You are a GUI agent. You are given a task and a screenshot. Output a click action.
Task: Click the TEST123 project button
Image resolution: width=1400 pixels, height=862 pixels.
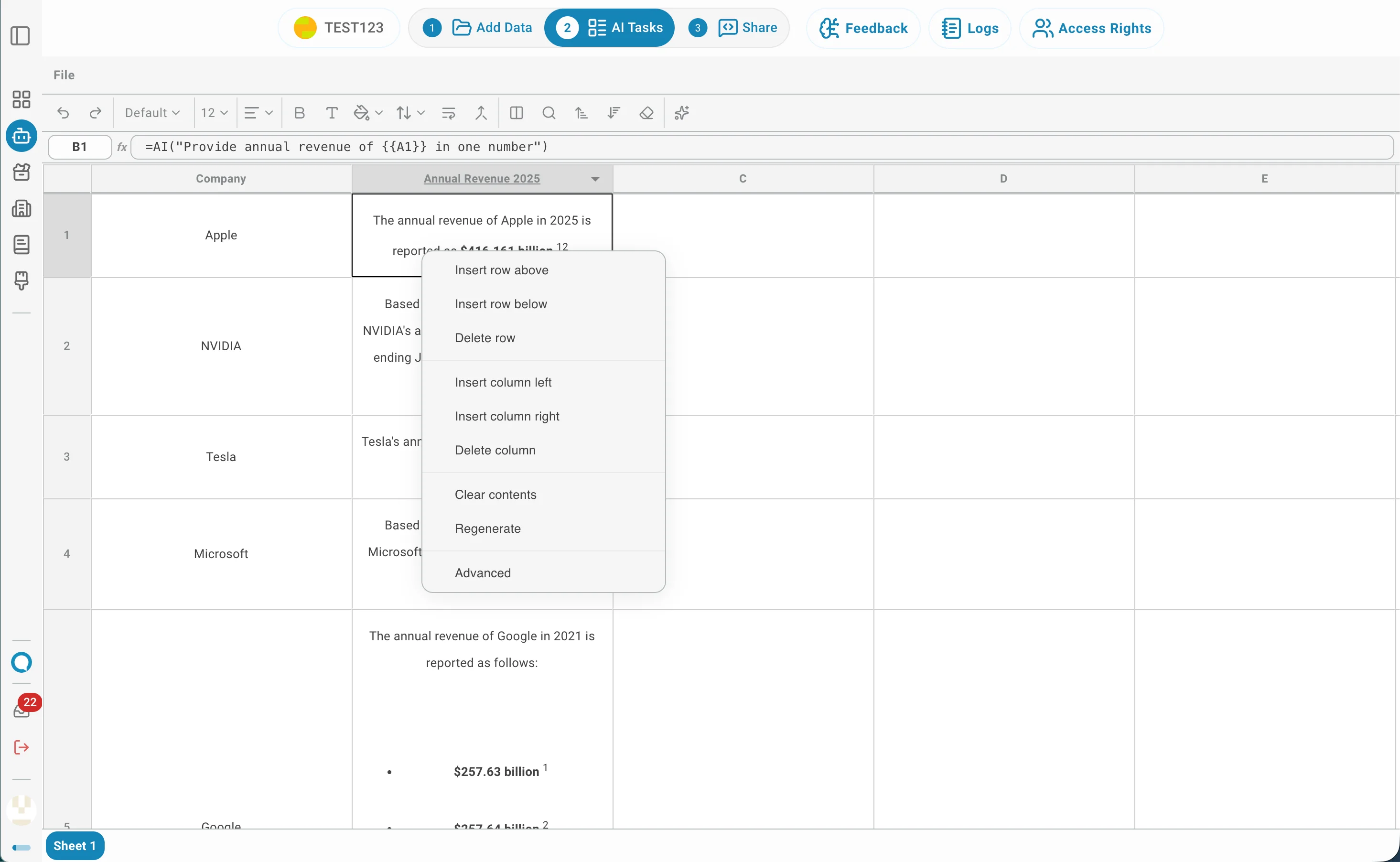[x=339, y=27]
